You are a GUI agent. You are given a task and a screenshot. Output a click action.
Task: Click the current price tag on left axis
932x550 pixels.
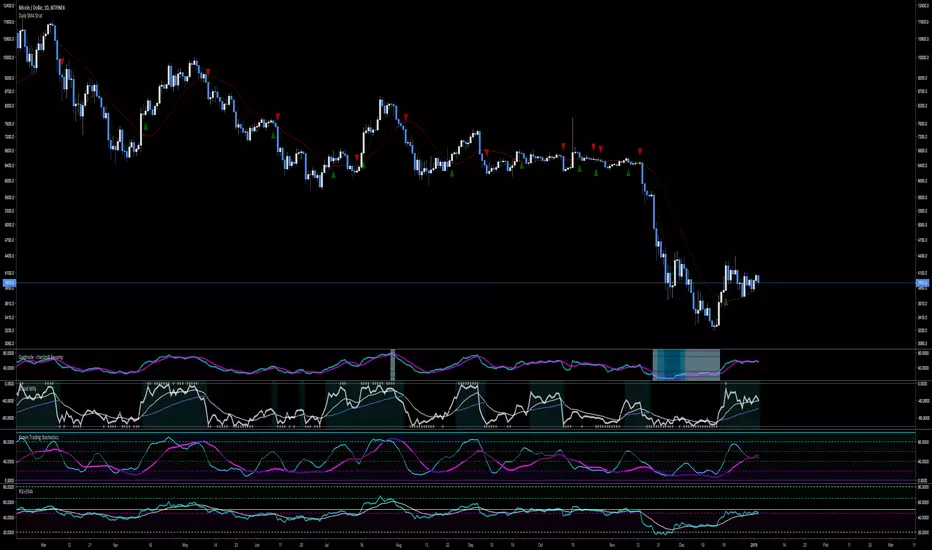point(9,283)
